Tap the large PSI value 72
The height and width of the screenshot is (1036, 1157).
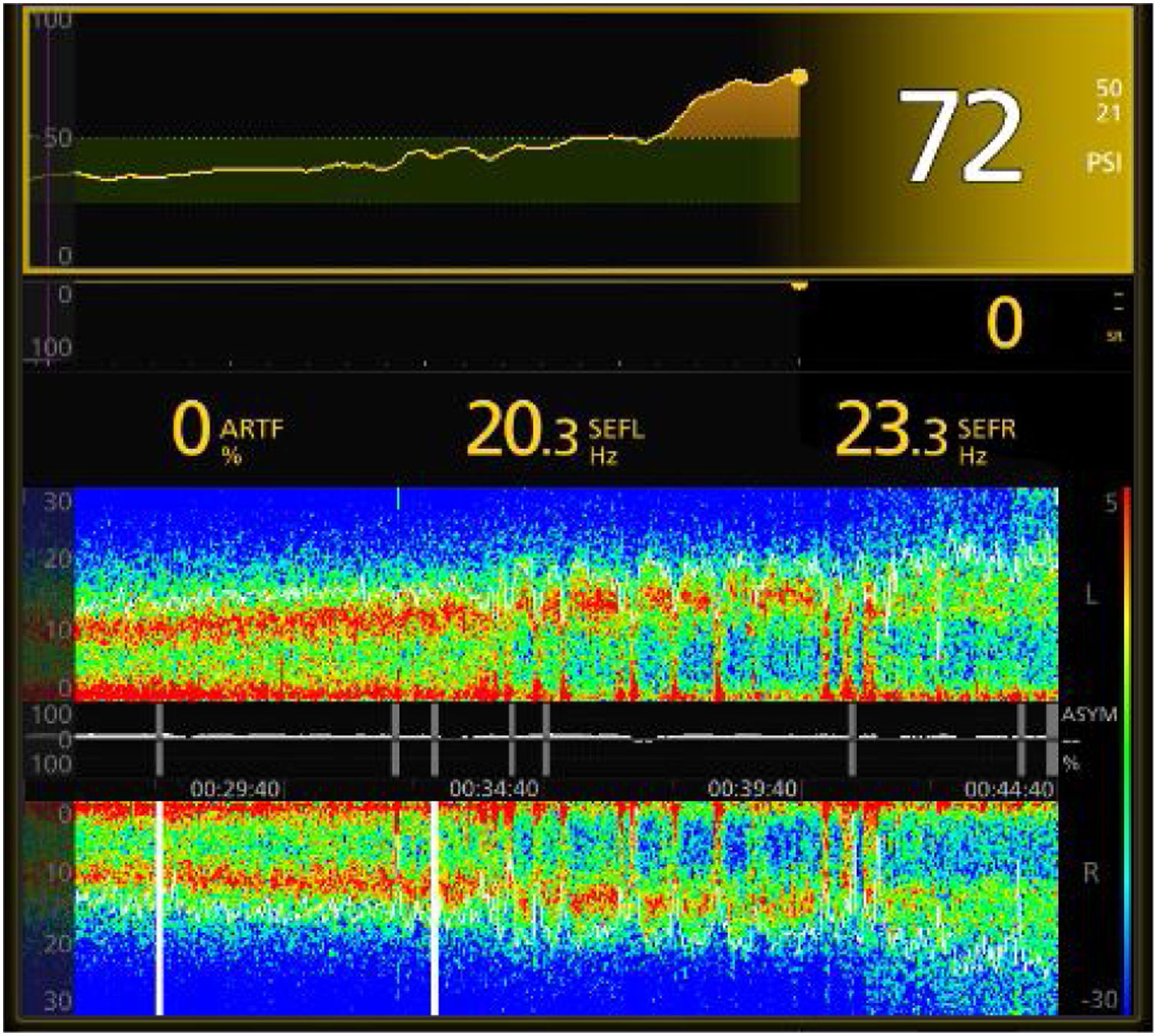[959, 137]
